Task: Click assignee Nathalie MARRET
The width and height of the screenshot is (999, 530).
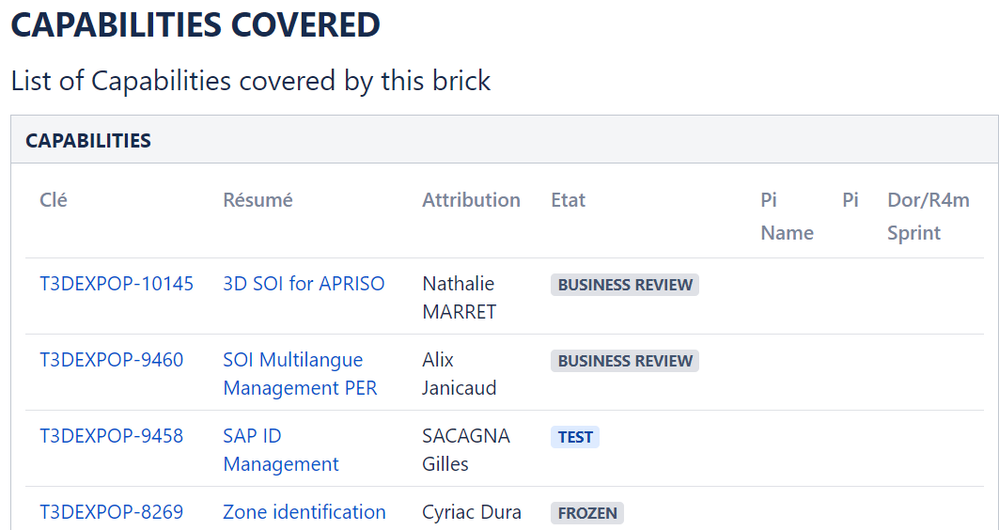Action: click(x=459, y=297)
